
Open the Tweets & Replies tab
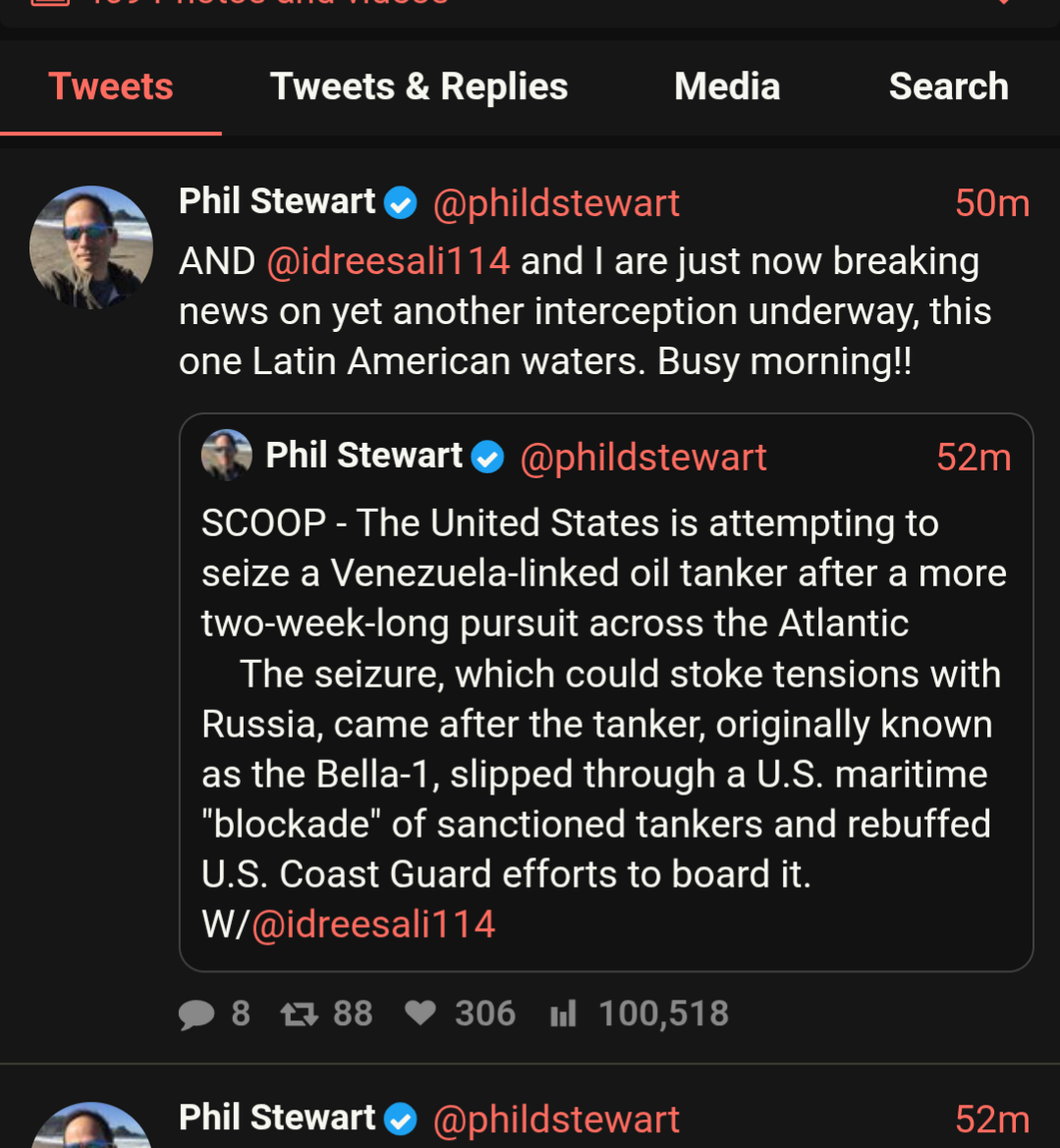coord(418,86)
